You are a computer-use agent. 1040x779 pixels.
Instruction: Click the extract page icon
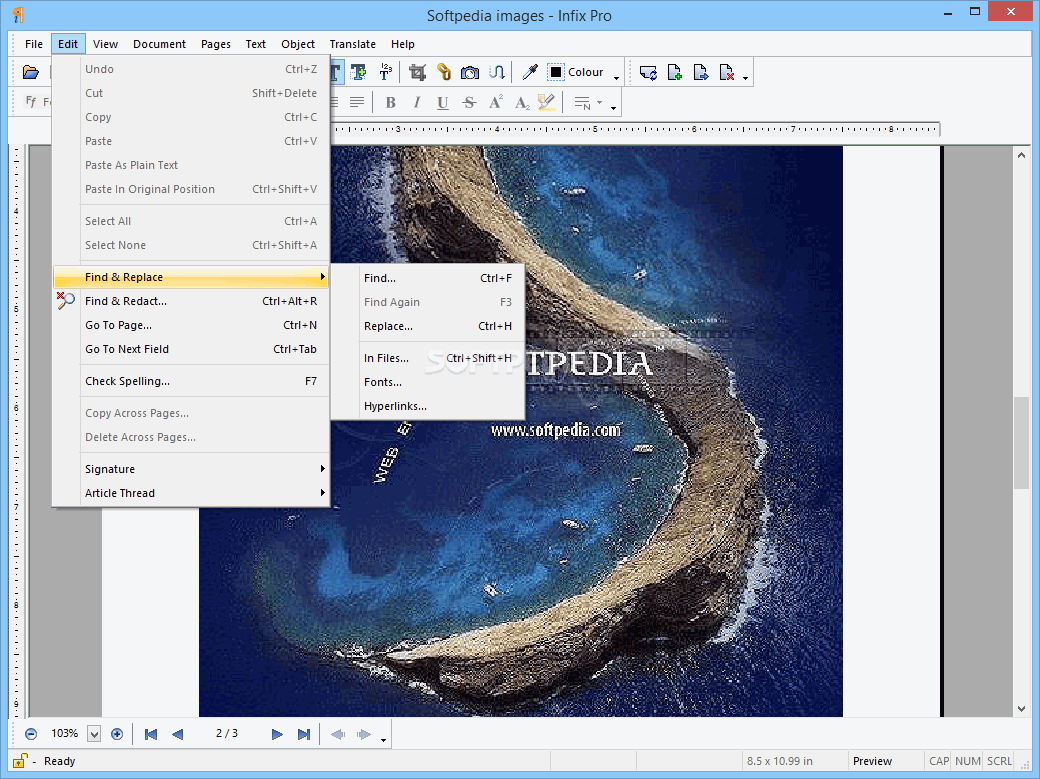tap(700, 72)
